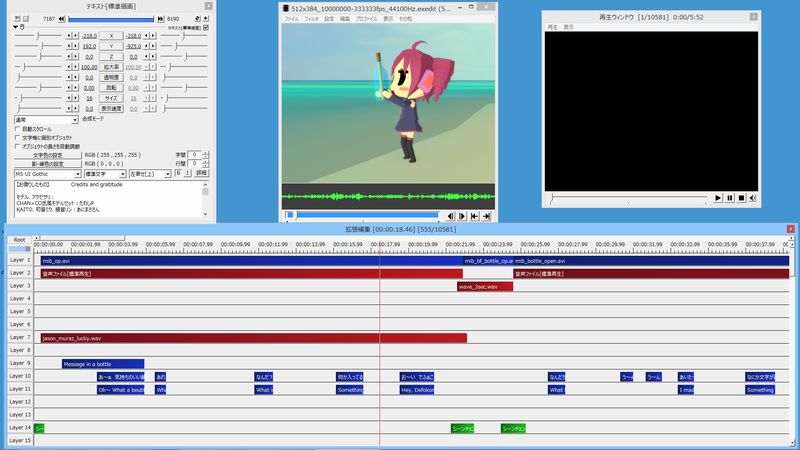Select mib_op.avi clip on Layer 1
Viewport: 800px width, 450px height.
pyautogui.click(x=252, y=261)
